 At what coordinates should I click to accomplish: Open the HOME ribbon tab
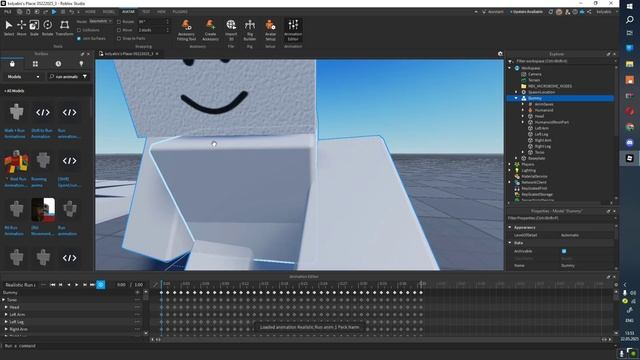(x=90, y=12)
